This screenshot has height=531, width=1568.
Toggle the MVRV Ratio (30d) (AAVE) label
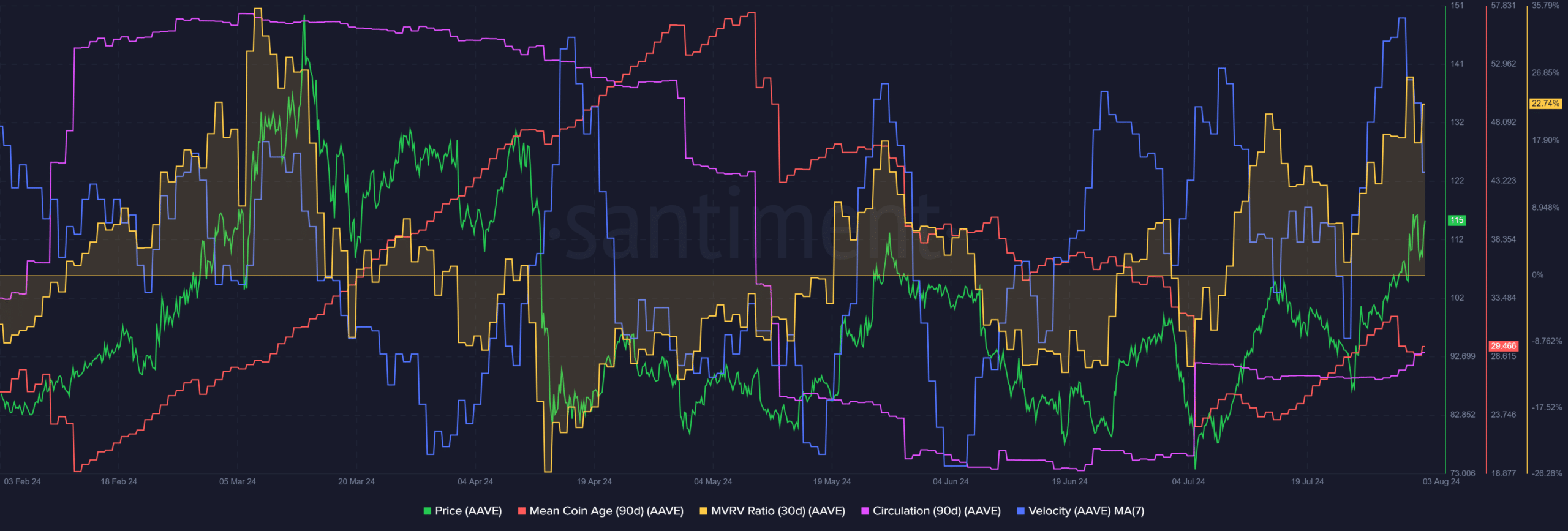point(778,511)
